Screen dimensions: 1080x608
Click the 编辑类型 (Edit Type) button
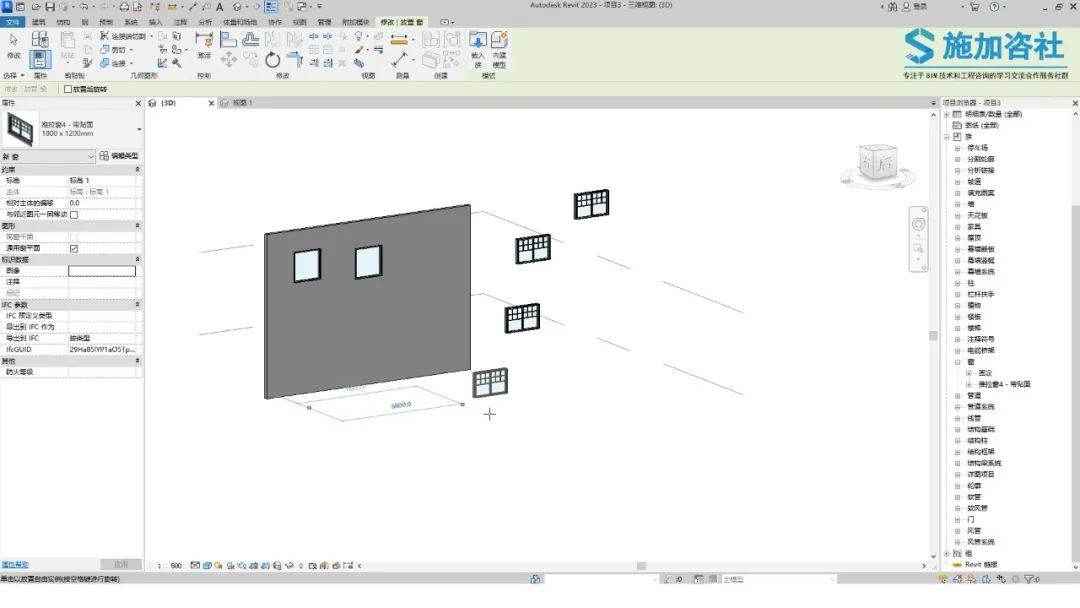tap(119, 156)
